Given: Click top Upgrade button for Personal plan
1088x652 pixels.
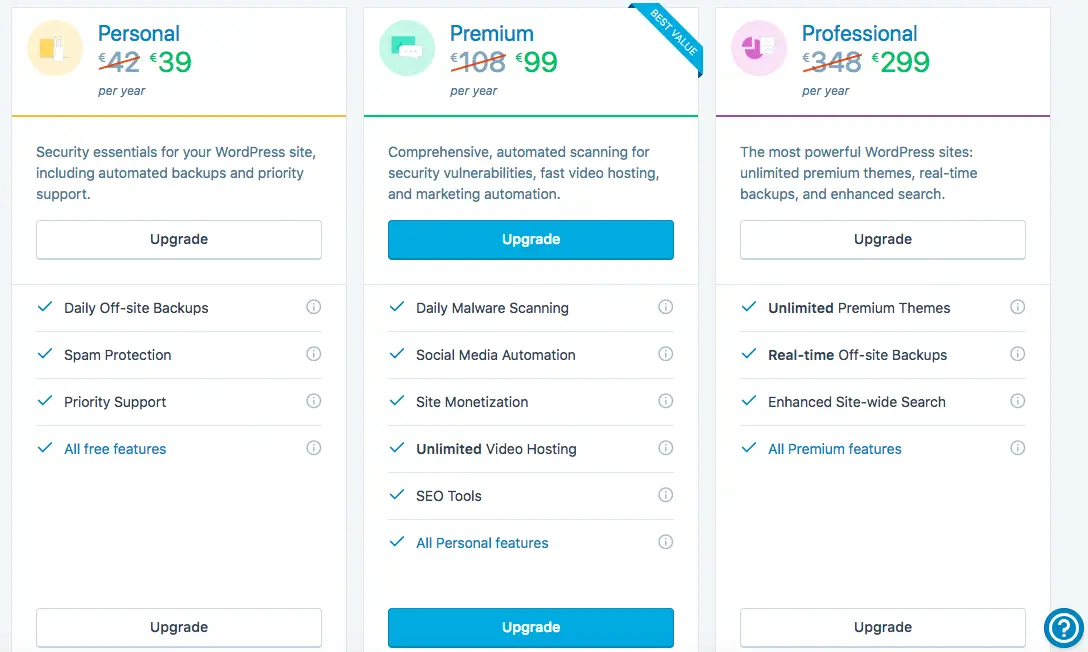Looking at the screenshot, I should (179, 240).
